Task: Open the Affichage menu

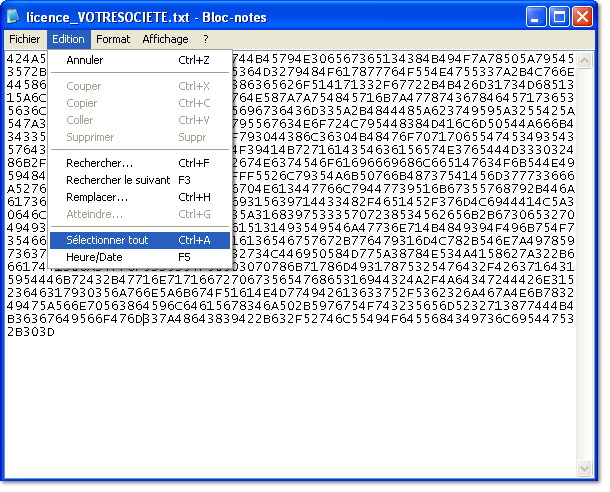Action: pyautogui.click(x=165, y=39)
